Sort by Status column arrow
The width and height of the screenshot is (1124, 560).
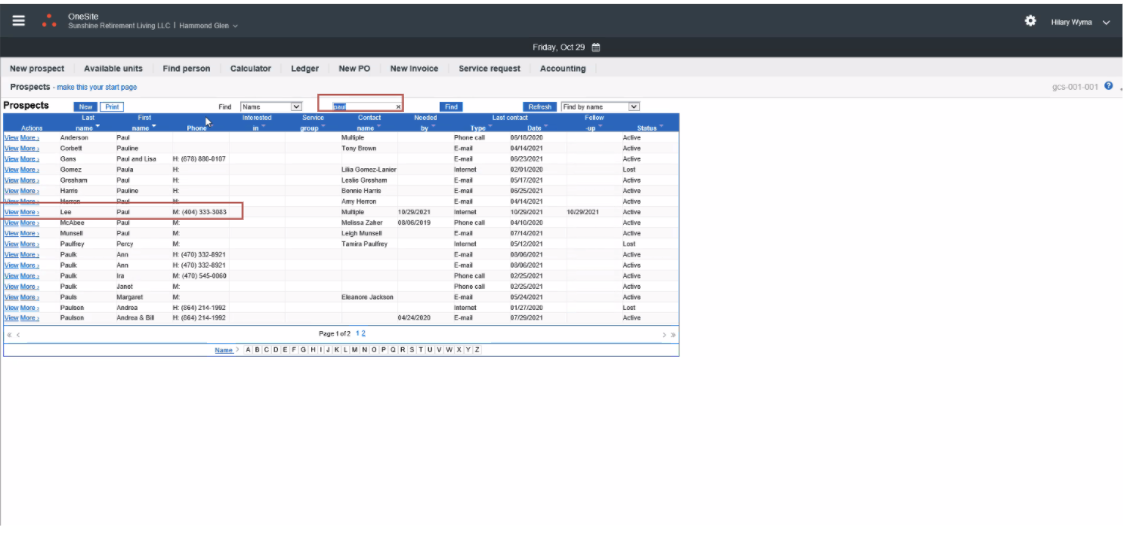pos(661,127)
